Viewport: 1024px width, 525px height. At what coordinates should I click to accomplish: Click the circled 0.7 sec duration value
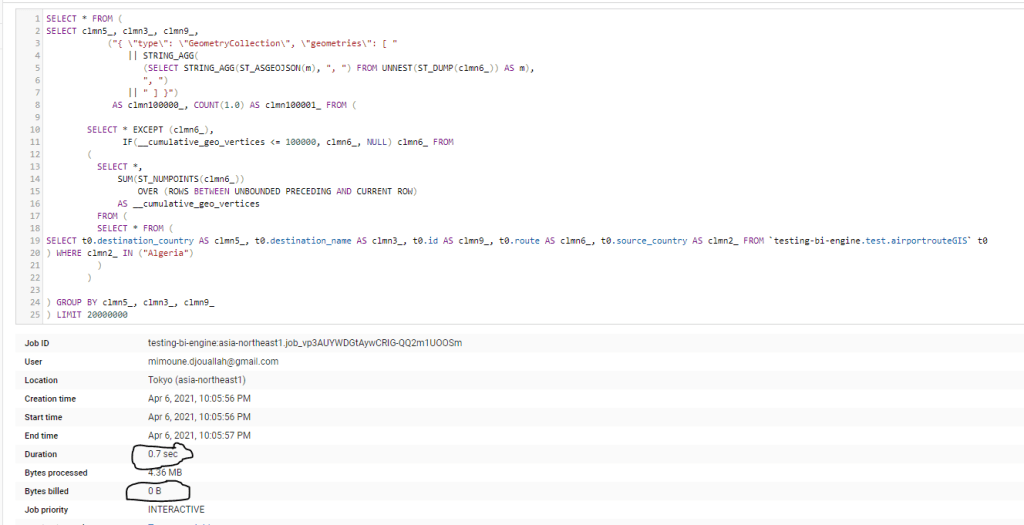coord(163,454)
